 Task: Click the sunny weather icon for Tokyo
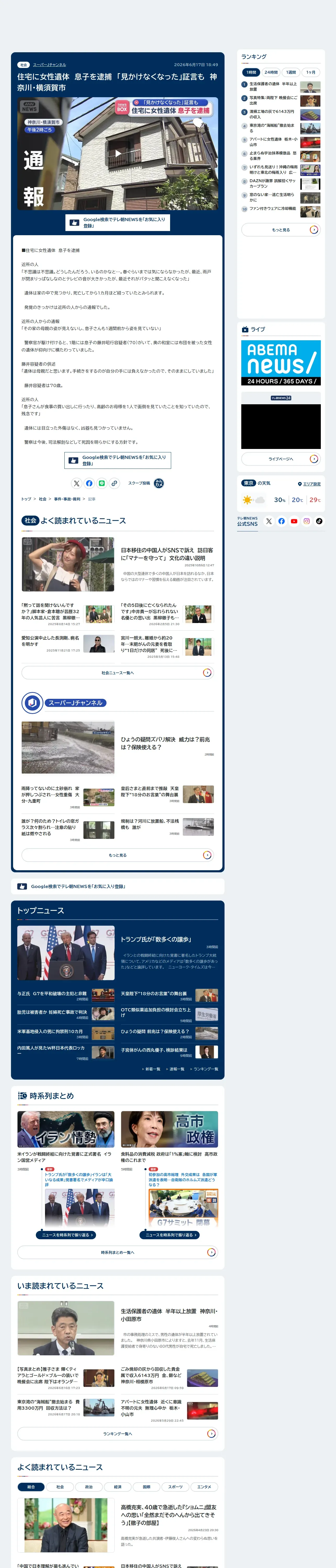click(x=247, y=500)
